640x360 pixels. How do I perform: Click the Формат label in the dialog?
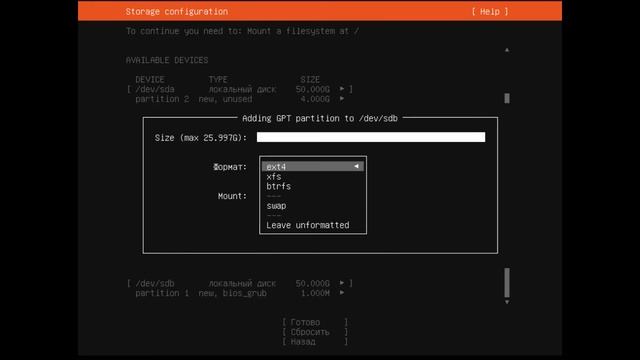pyautogui.click(x=230, y=167)
